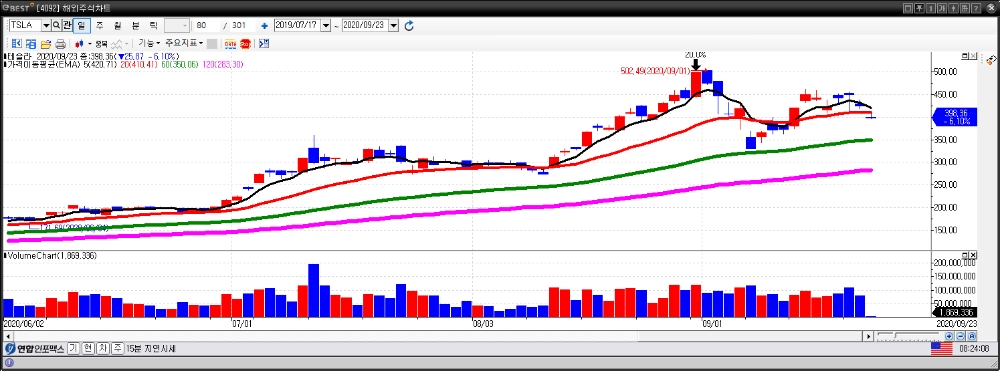Image resolution: width=1000 pixels, height=371 pixels.
Task: Open the 주요지표 indicators menu
Action: [x=184, y=43]
